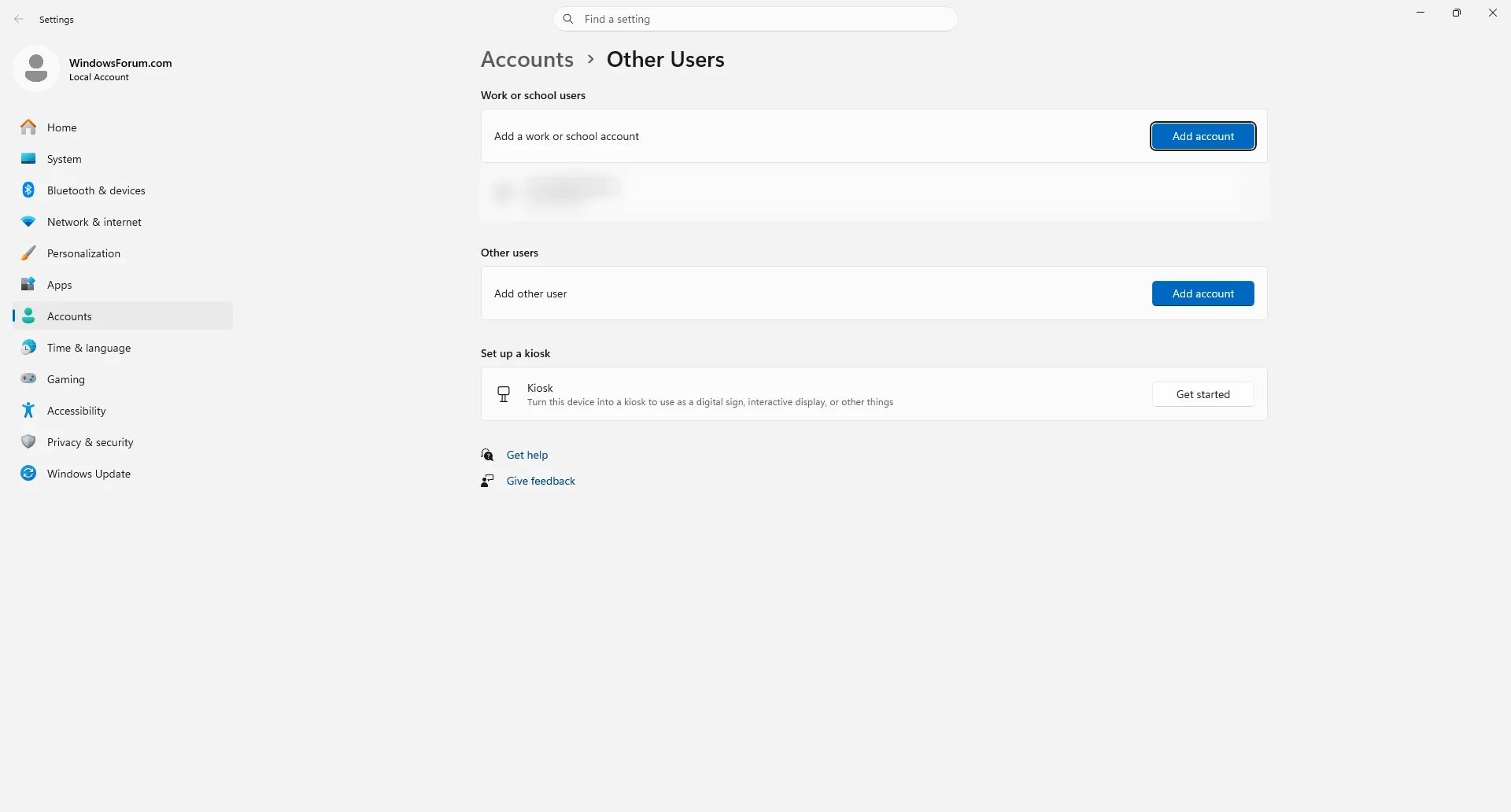The width and height of the screenshot is (1511, 812).
Task: Click 'Set up a kiosk' heading
Action: [515, 353]
